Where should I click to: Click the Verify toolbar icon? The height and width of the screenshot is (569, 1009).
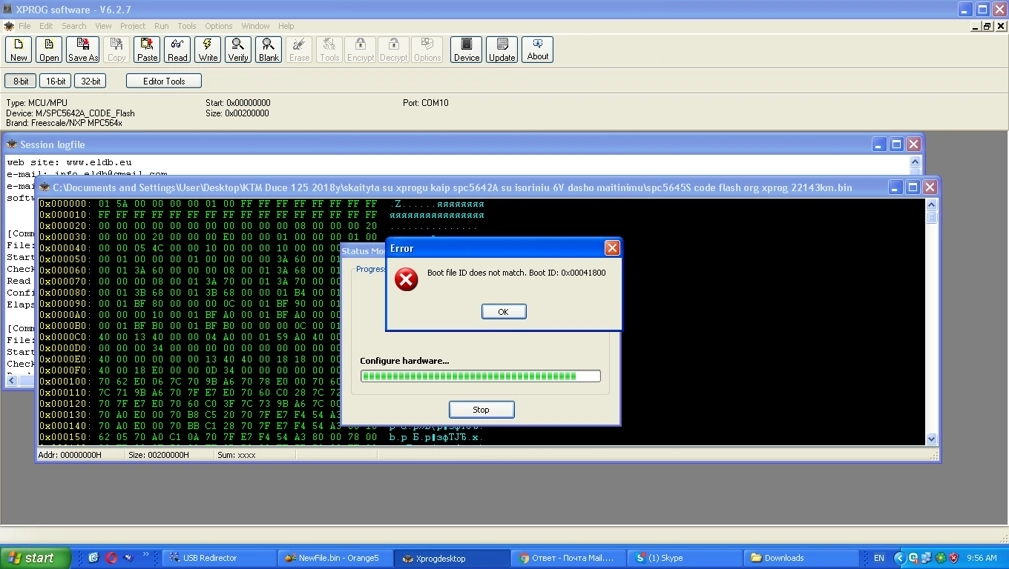tap(238, 50)
